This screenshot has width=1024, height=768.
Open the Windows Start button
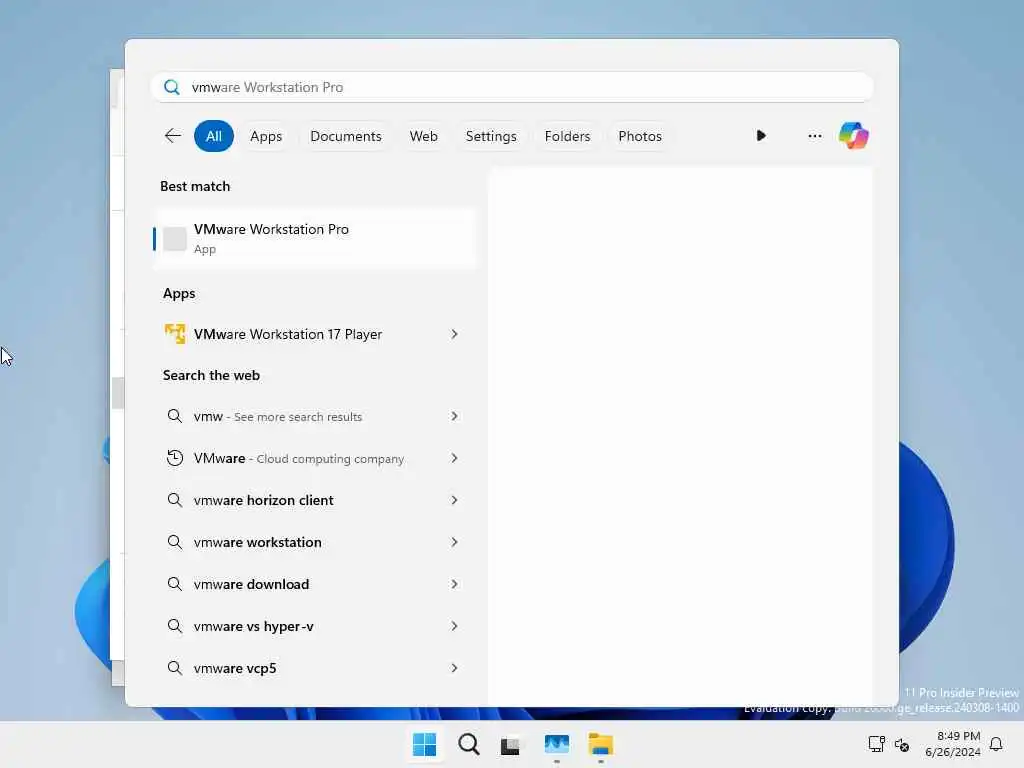[x=424, y=744]
